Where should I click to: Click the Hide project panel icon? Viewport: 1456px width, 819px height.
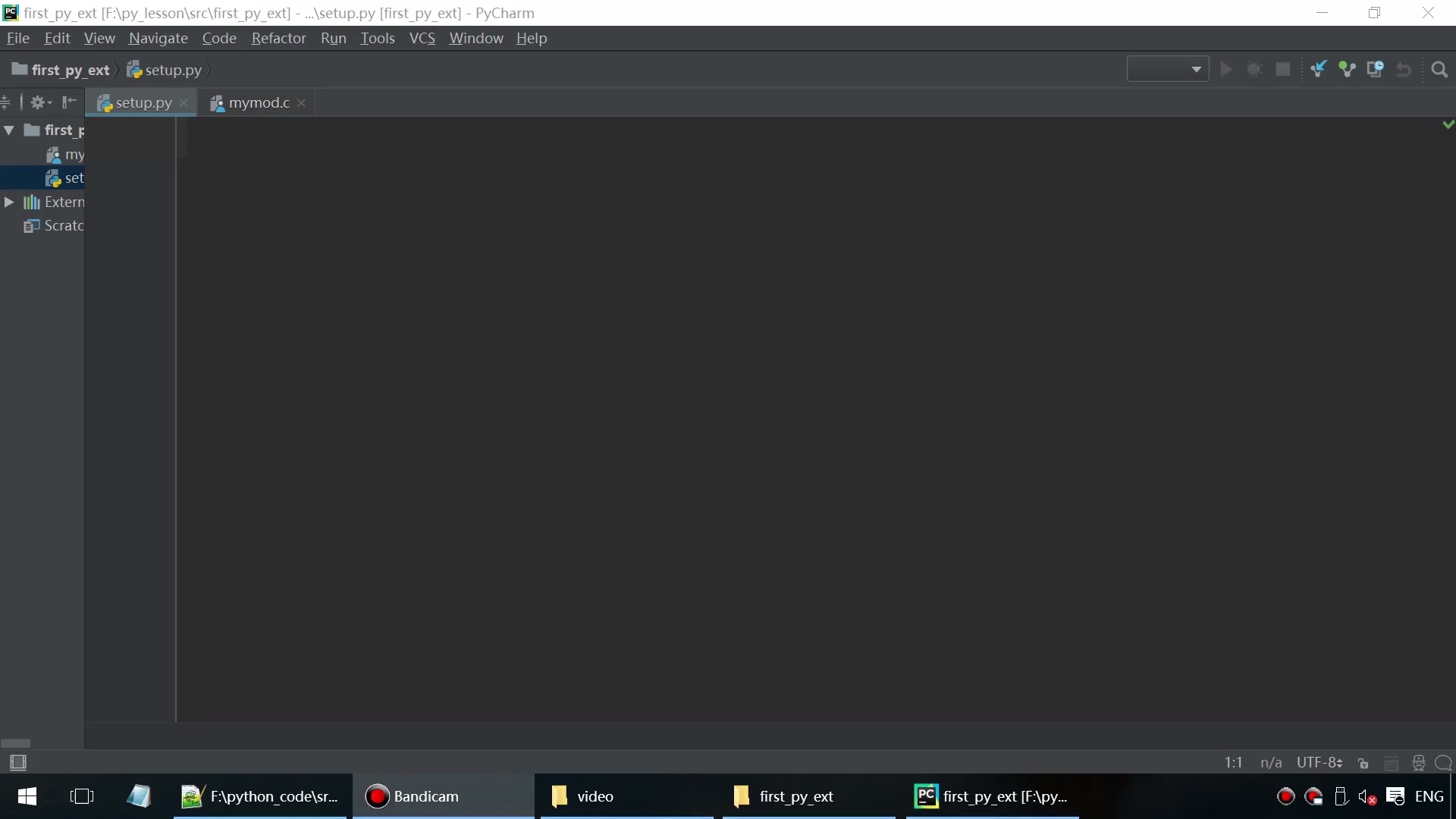pyautogui.click(x=69, y=102)
